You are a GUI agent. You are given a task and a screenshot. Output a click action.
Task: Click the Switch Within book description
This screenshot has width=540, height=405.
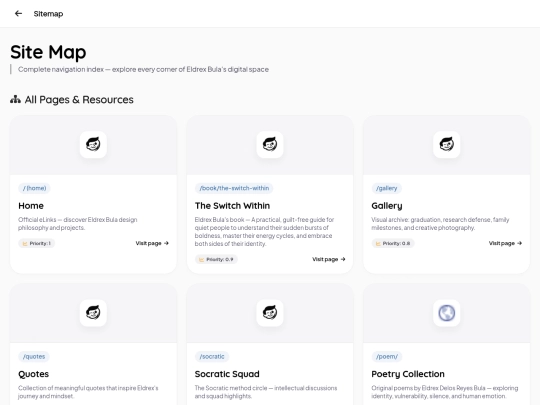coord(264,231)
